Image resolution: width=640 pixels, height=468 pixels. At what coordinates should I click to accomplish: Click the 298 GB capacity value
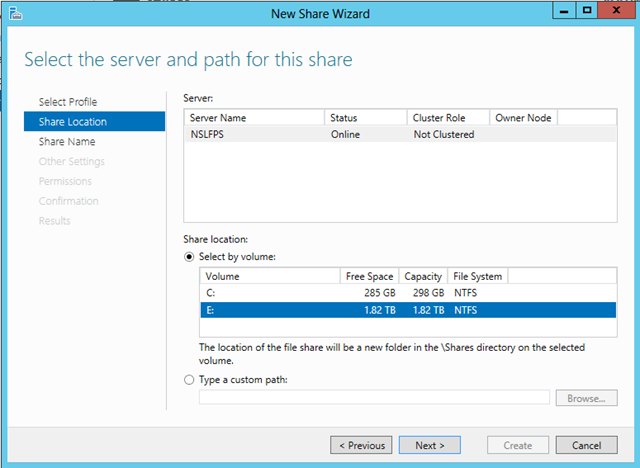428,293
